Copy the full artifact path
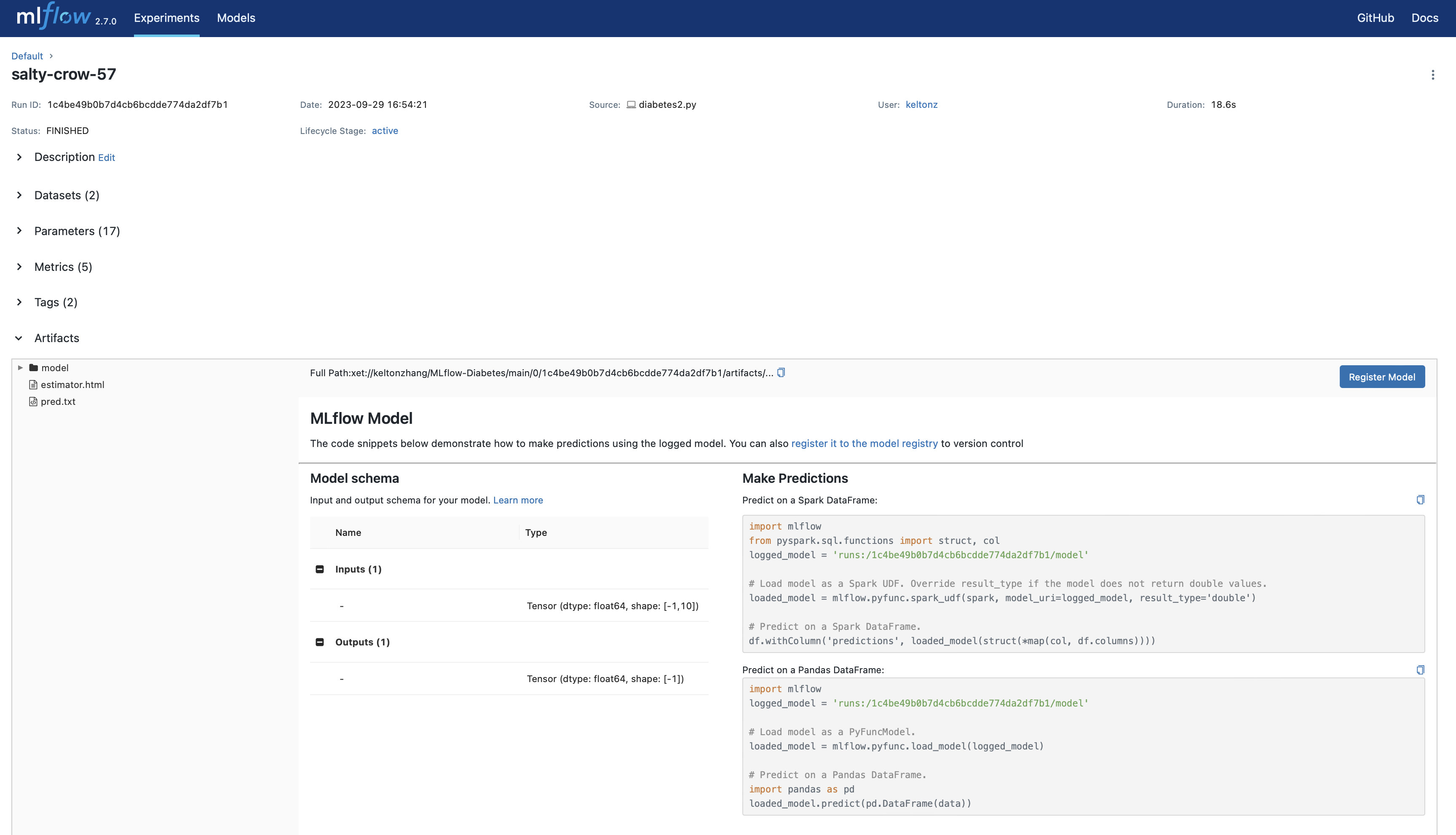The width and height of the screenshot is (1456, 835). pos(781,373)
